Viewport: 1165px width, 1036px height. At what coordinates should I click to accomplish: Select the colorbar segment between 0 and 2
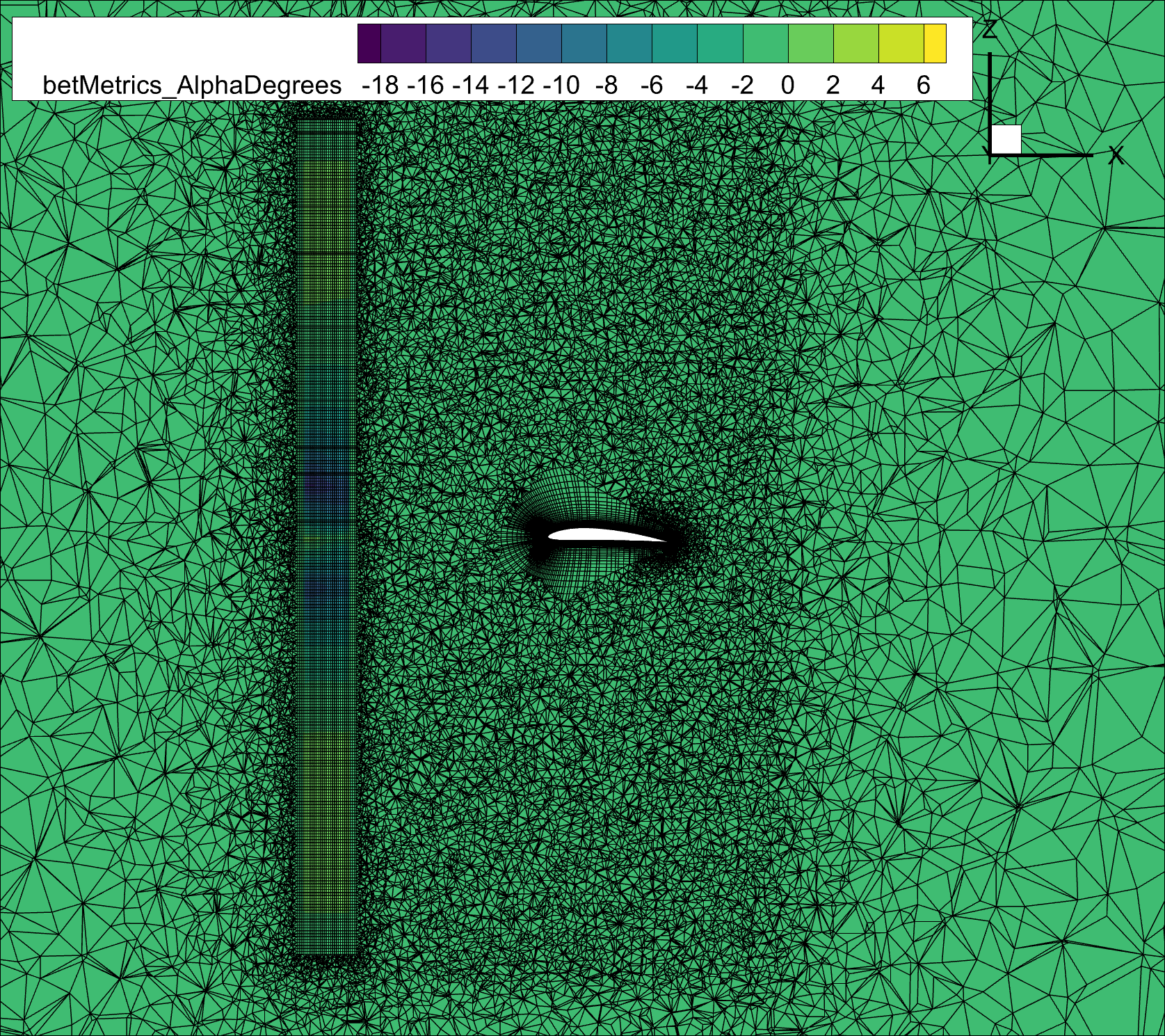[811, 44]
